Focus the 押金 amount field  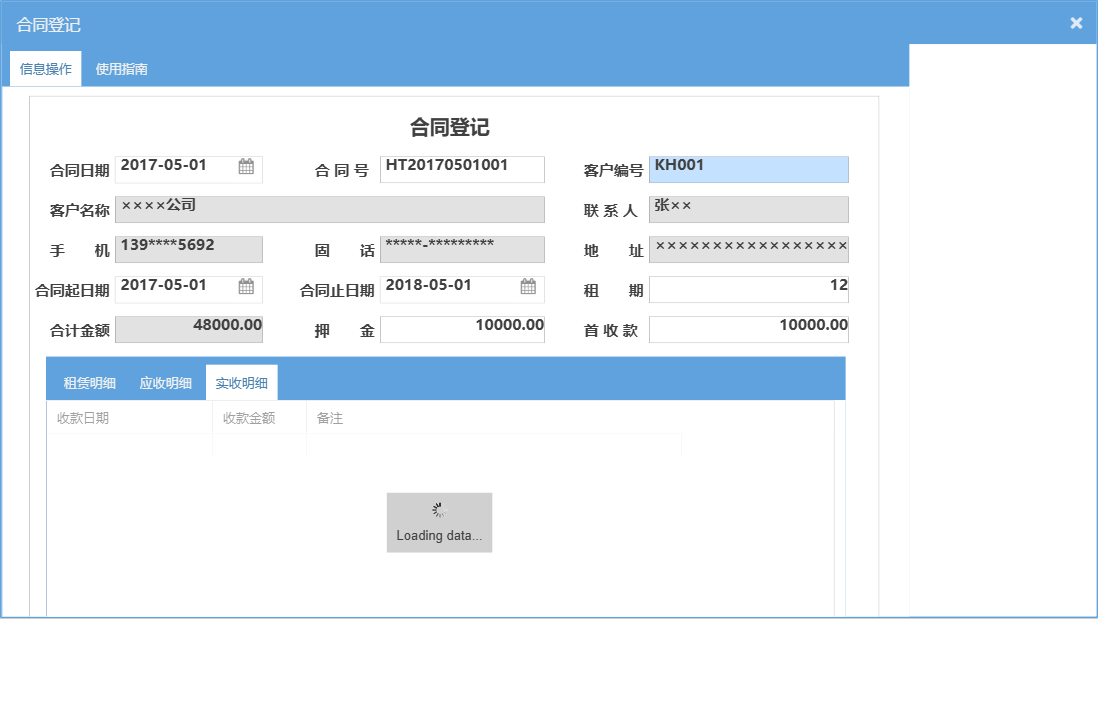pyautogui.click(x=462, y=329)
